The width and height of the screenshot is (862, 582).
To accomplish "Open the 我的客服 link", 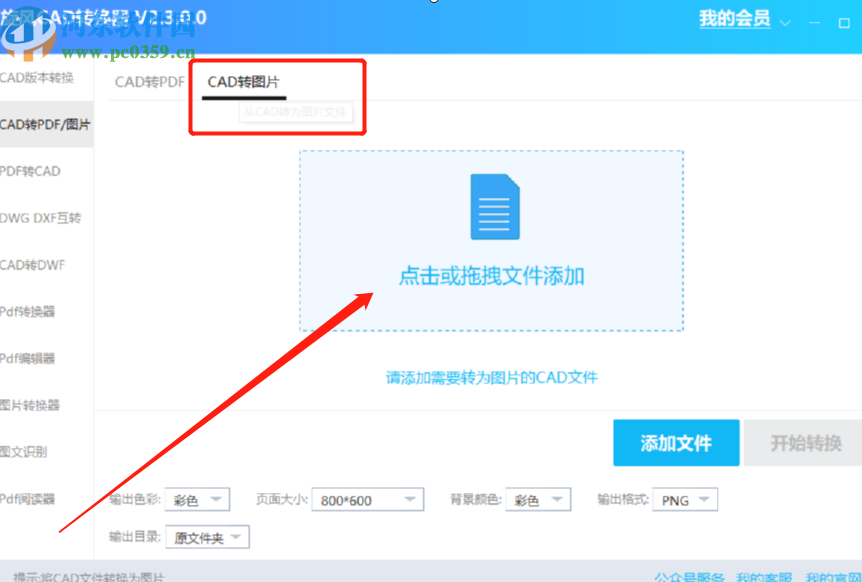I will pos(764,577).
